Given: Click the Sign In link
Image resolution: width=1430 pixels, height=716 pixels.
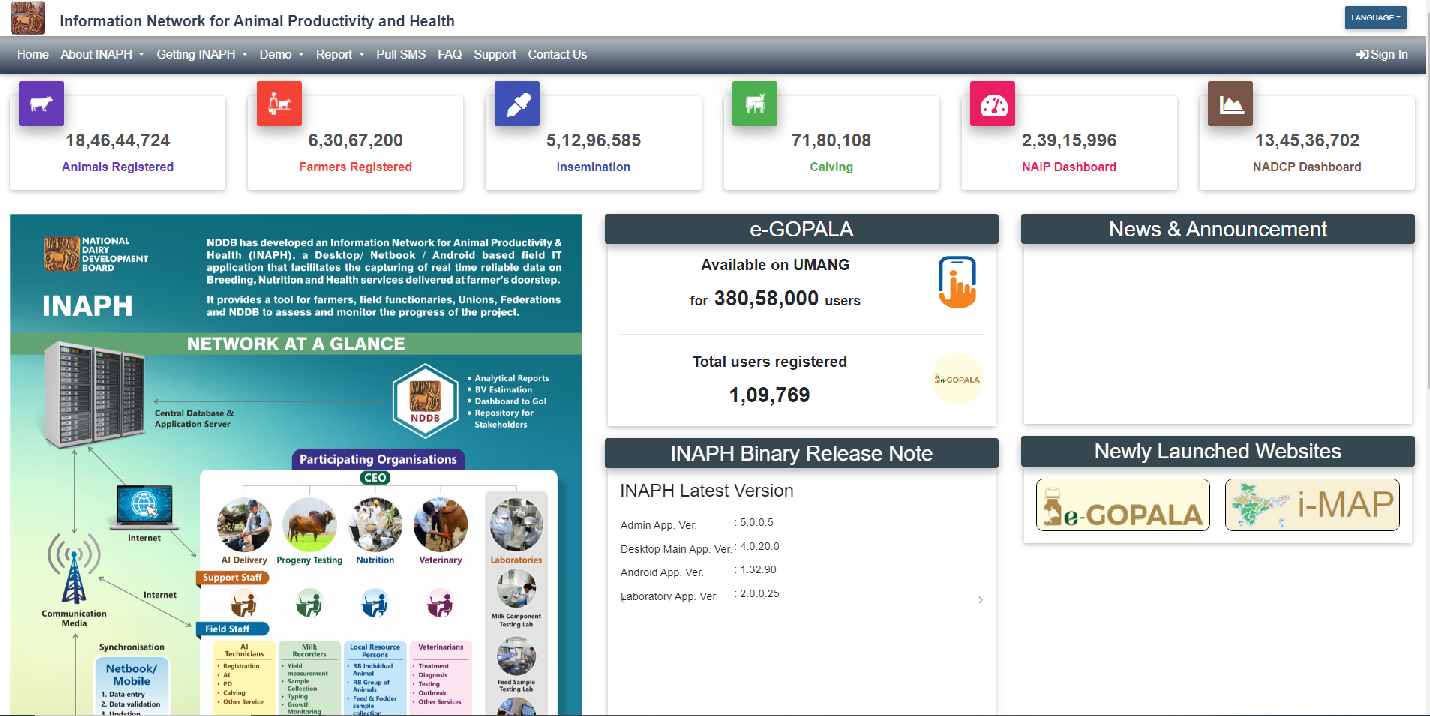Looking at the screenshot, I should pos(1382,55).
